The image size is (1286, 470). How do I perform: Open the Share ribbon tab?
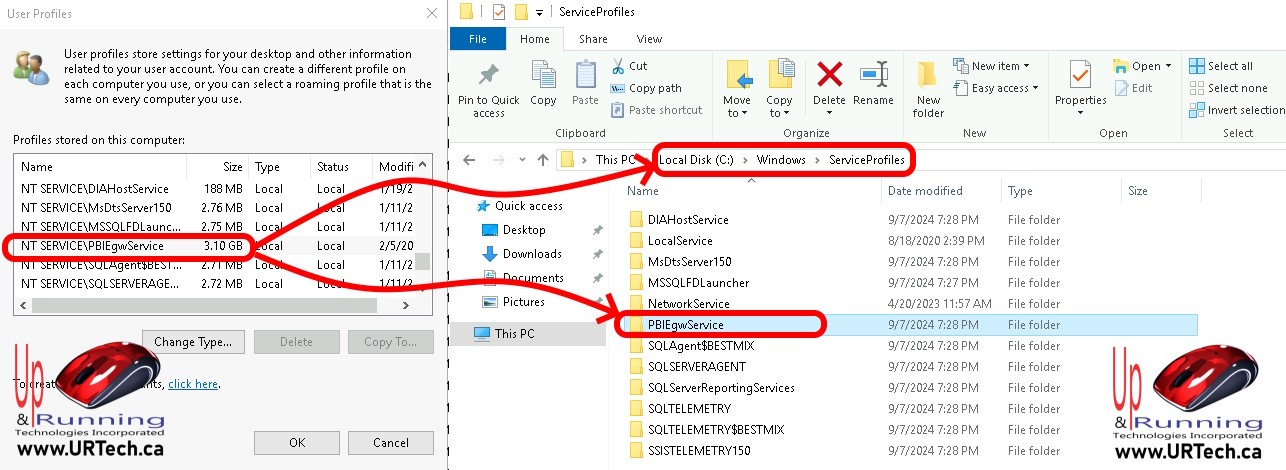593,39
